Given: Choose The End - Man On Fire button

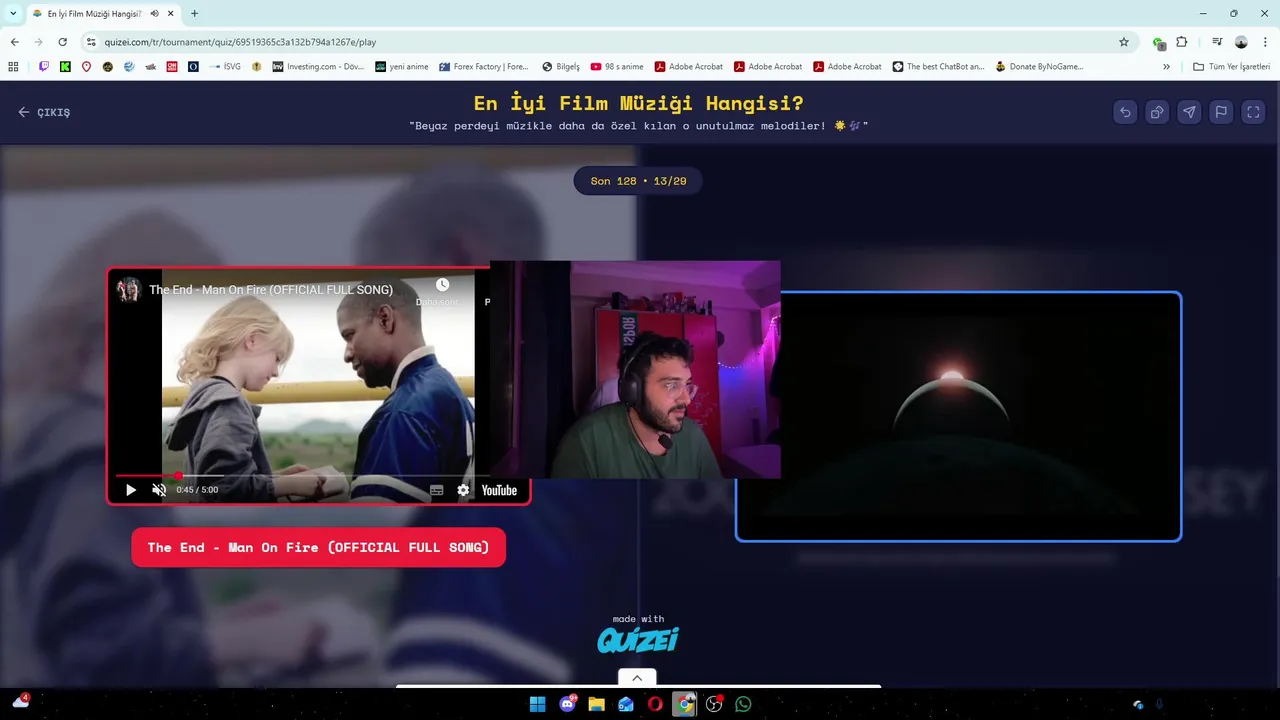Looking at the screenshot, I should pos(318,547).
